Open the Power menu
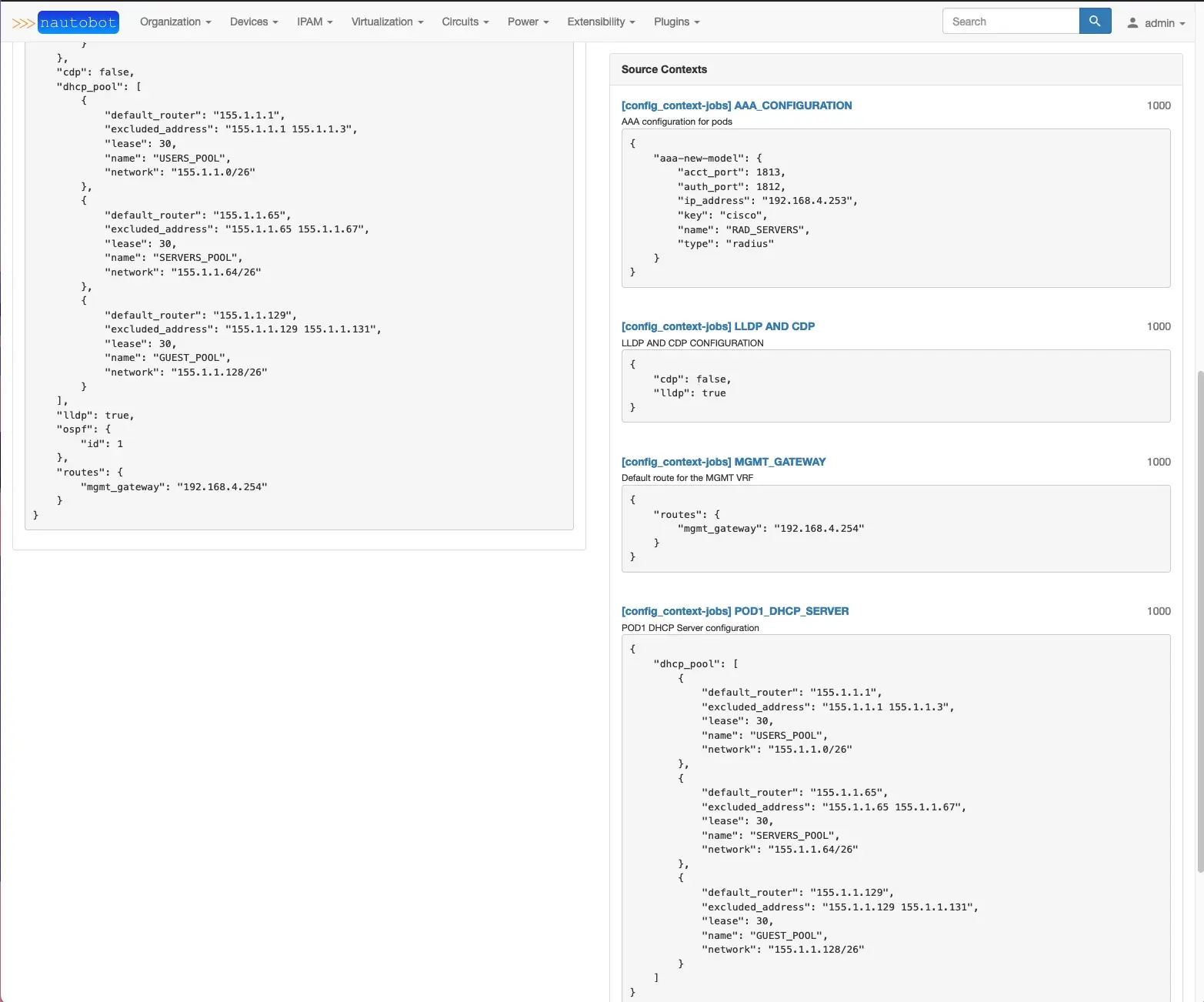The height and width of the screenshot is (1002, 1204). [x=528, y=22]
